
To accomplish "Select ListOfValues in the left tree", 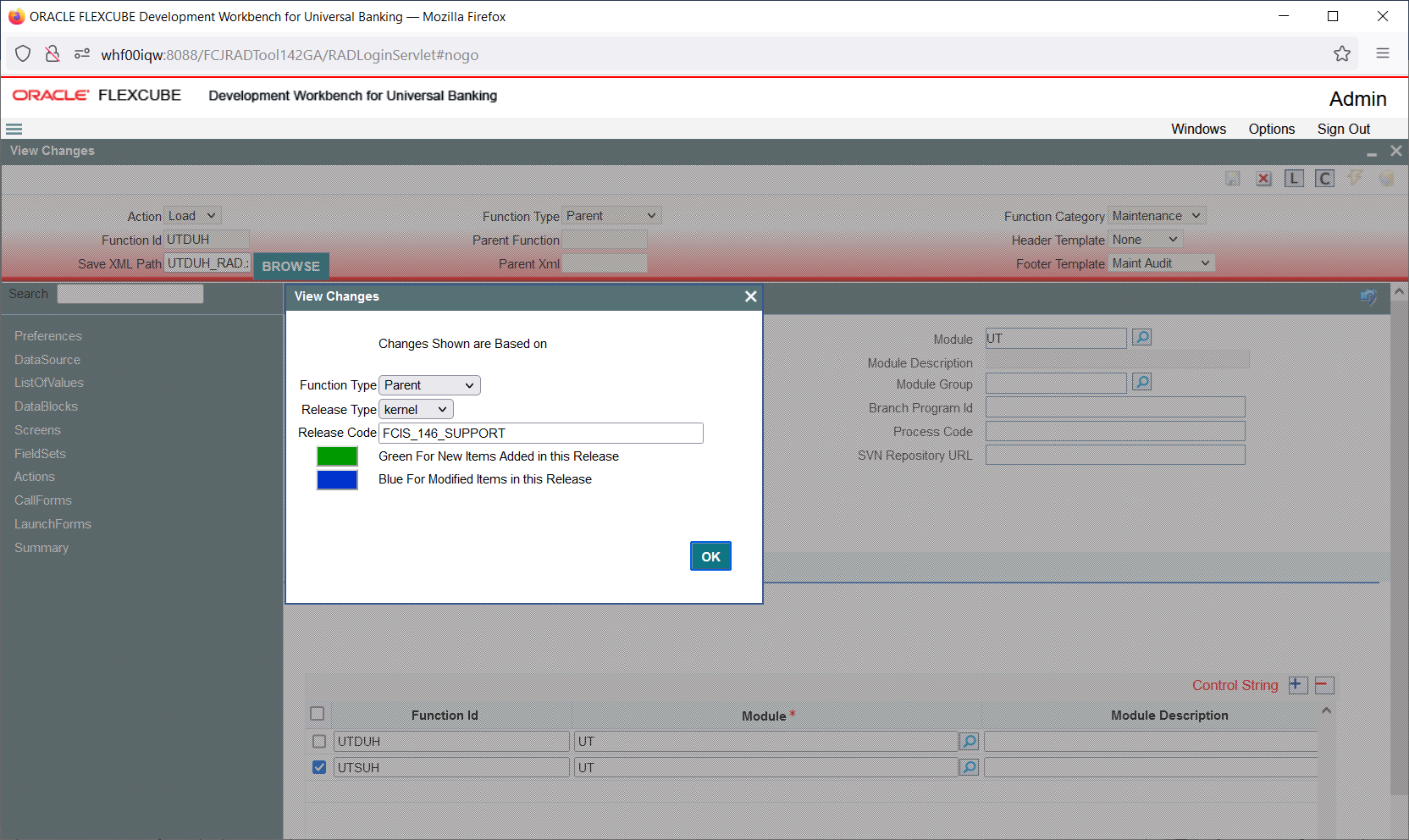I will (49, 383).
